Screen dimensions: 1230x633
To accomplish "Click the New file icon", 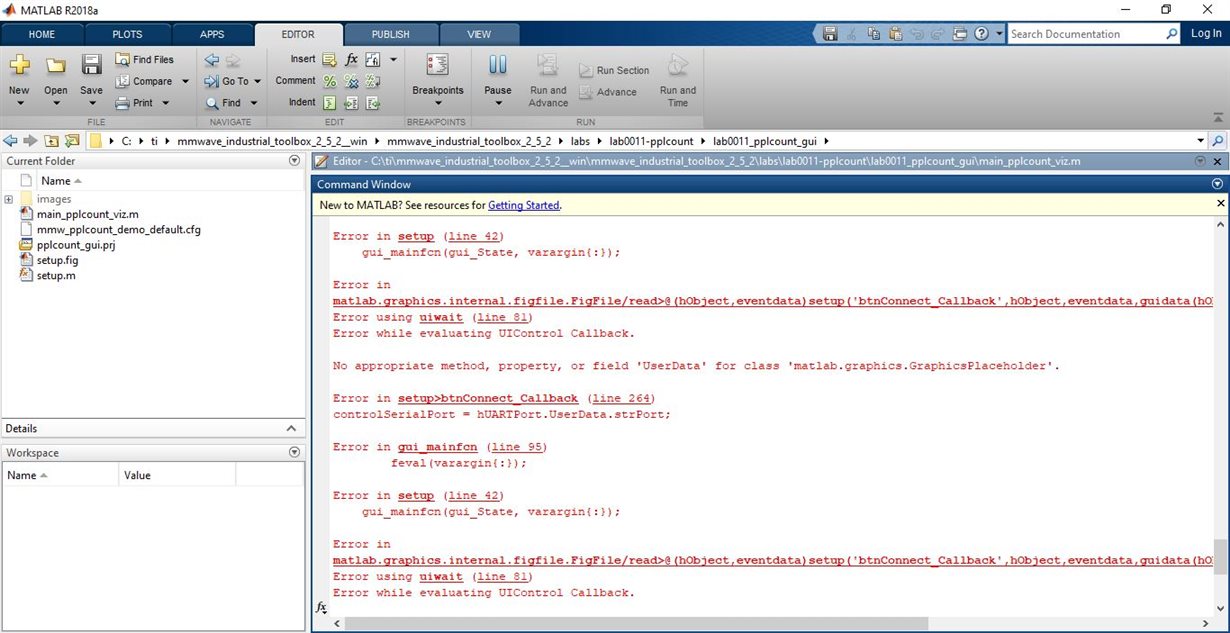I will pos(19,65).
